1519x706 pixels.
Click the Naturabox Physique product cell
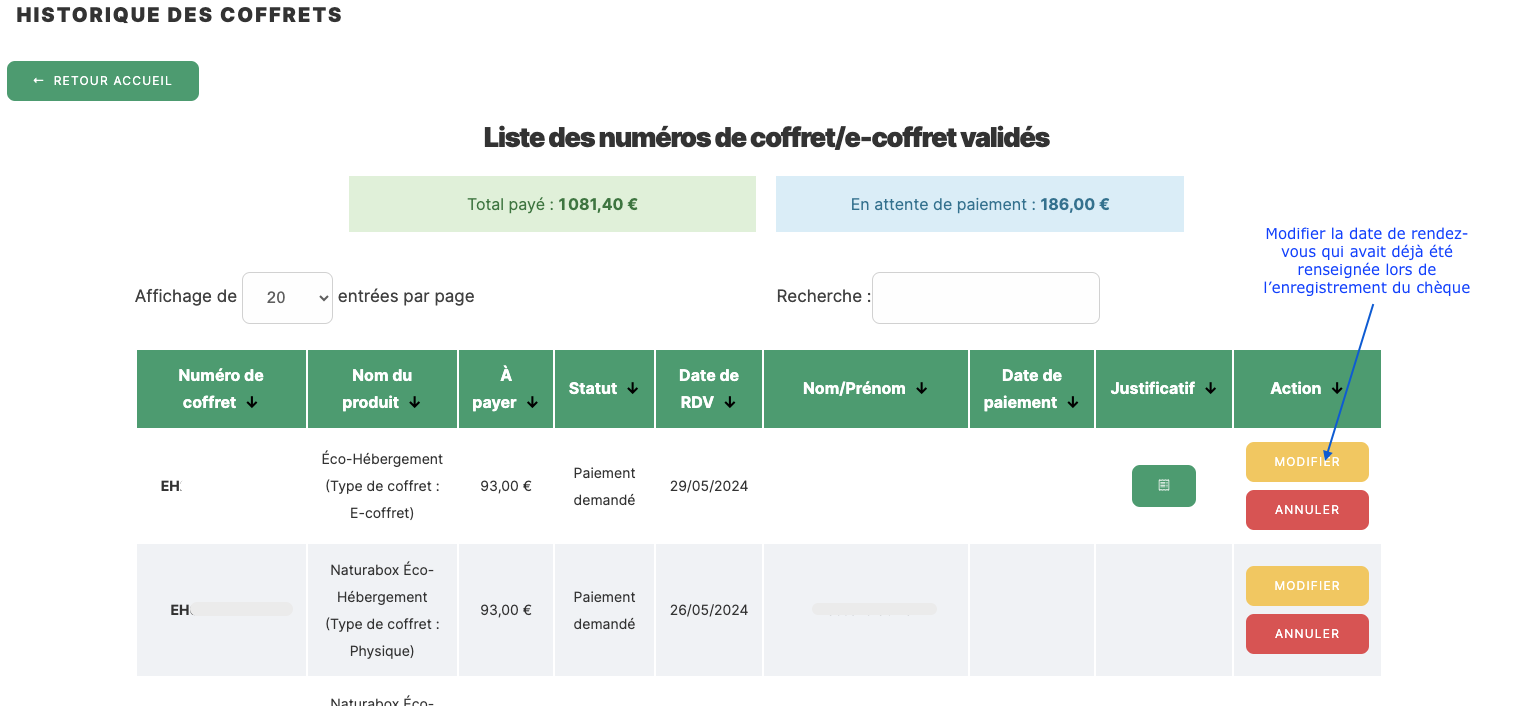(x=382, y=610)
